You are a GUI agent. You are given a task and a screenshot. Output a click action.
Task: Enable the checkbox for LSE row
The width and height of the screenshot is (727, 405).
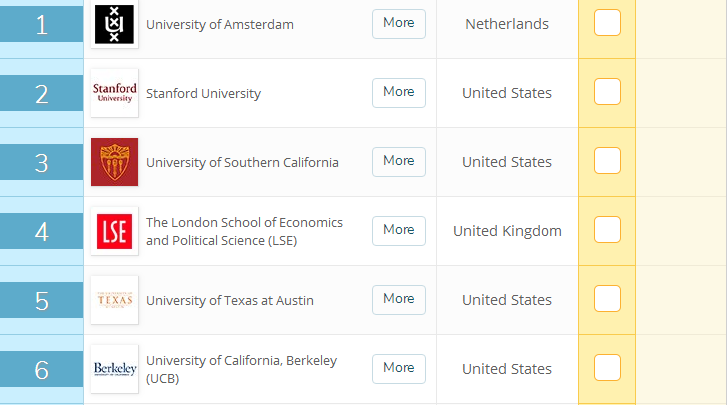pos(607,230)
